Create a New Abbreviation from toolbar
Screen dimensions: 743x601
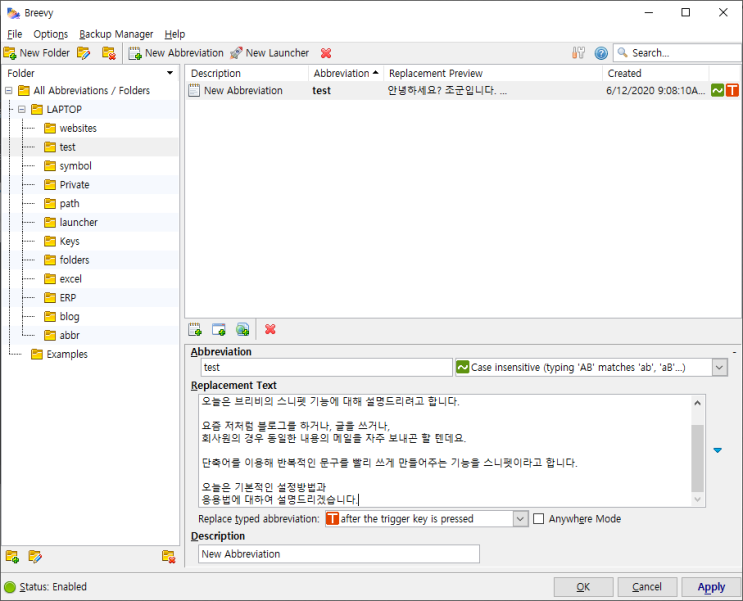(176, 53)
